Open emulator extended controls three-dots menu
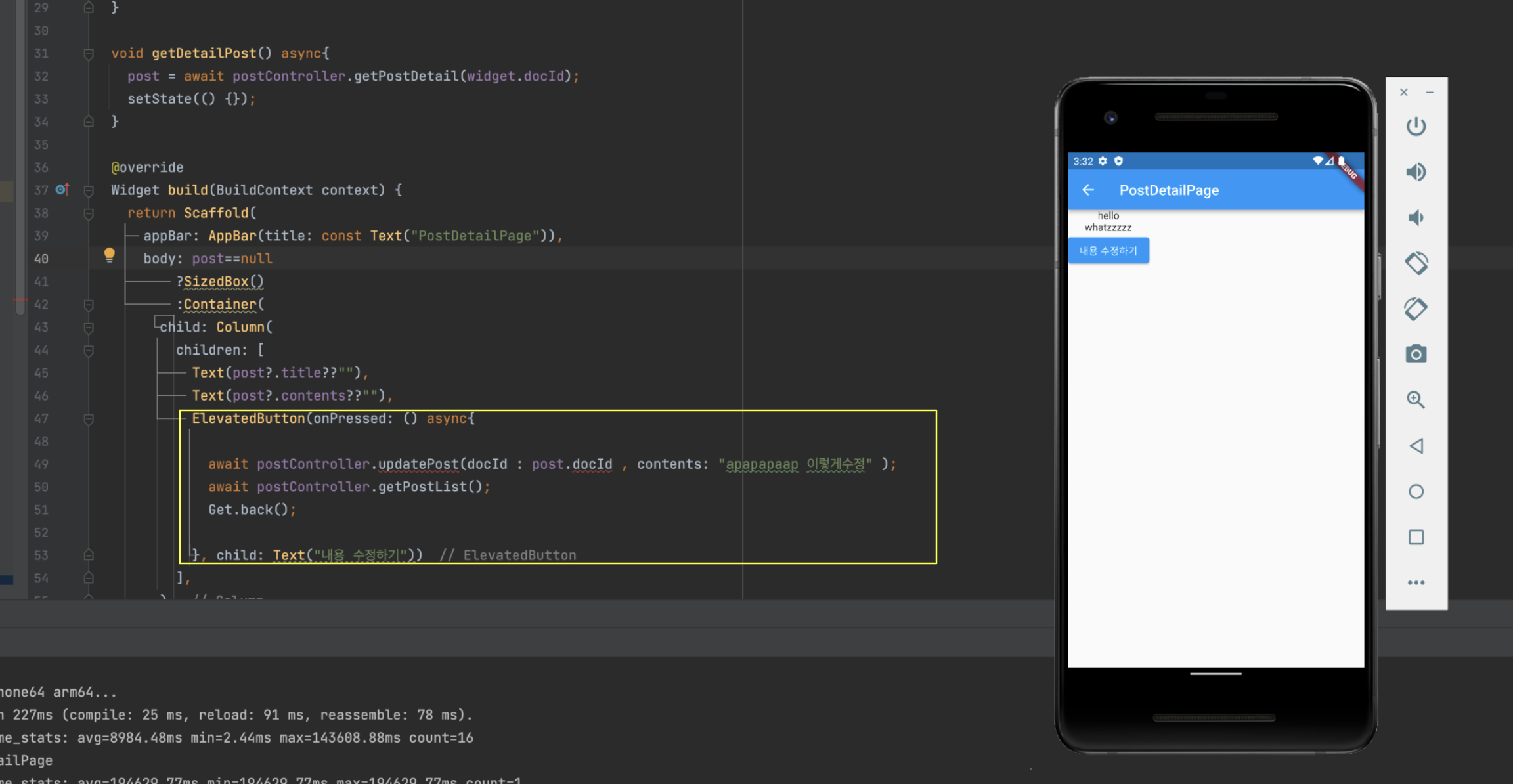The width and height of the screenshot is (1513, 784). tap(1416, 582)
